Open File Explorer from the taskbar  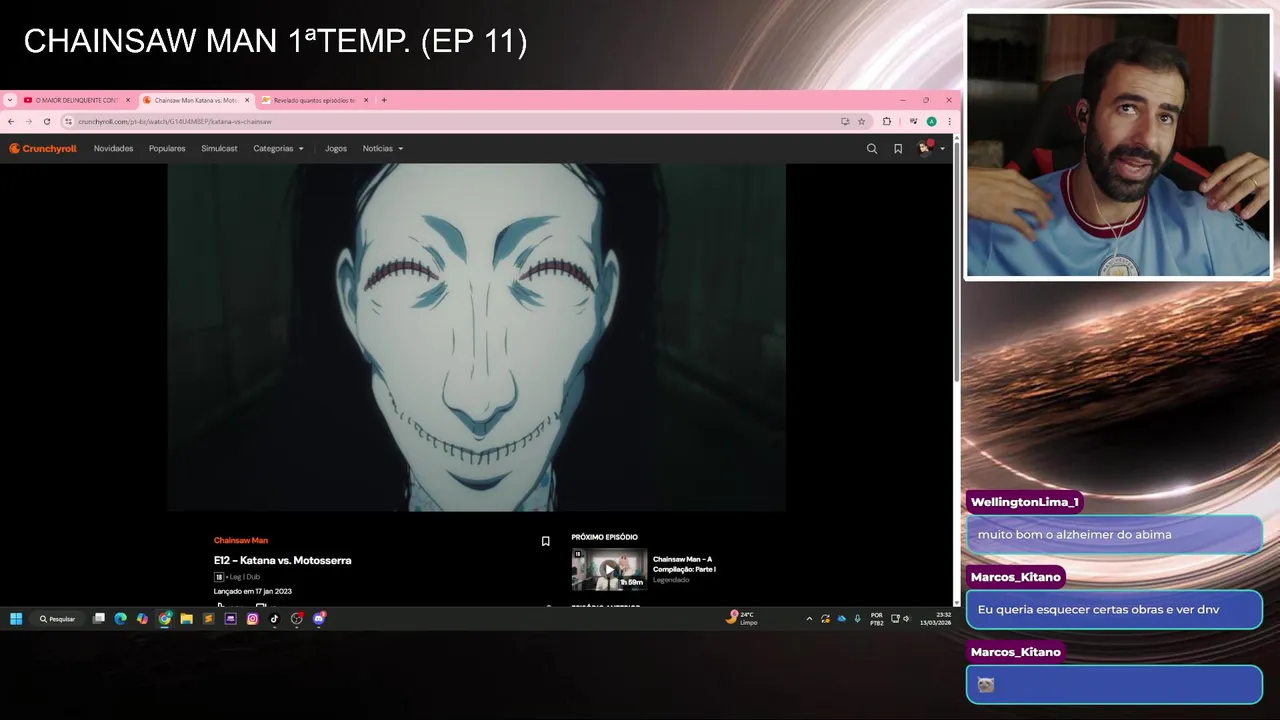pos(186,619)
